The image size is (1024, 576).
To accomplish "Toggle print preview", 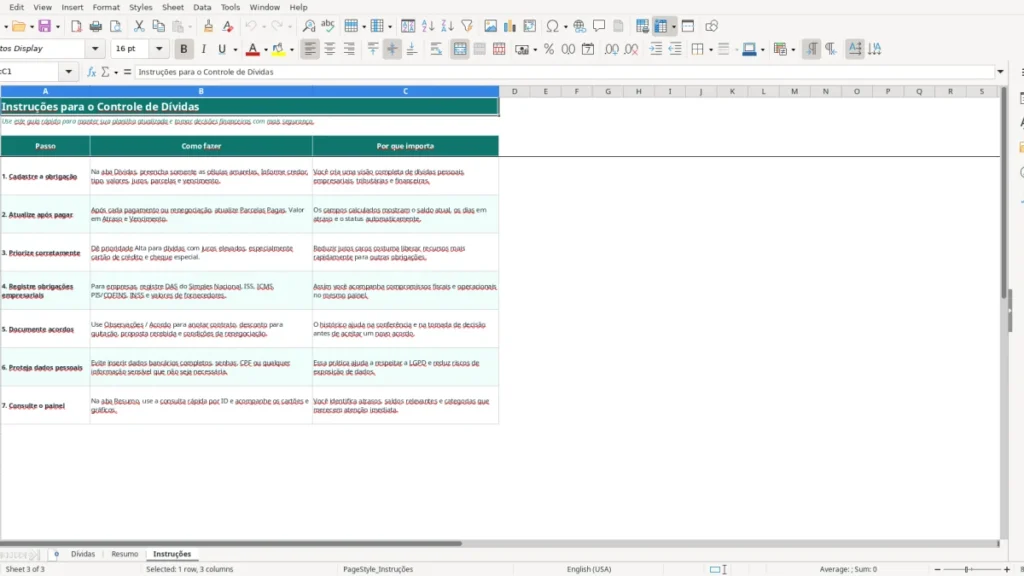I will [116, 26].
